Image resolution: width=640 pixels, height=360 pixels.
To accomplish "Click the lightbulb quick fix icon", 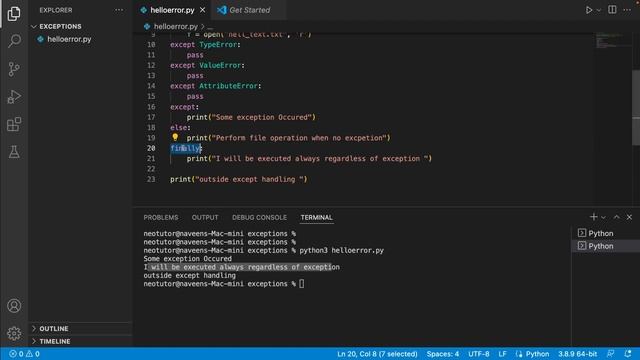I will point(175,137).
